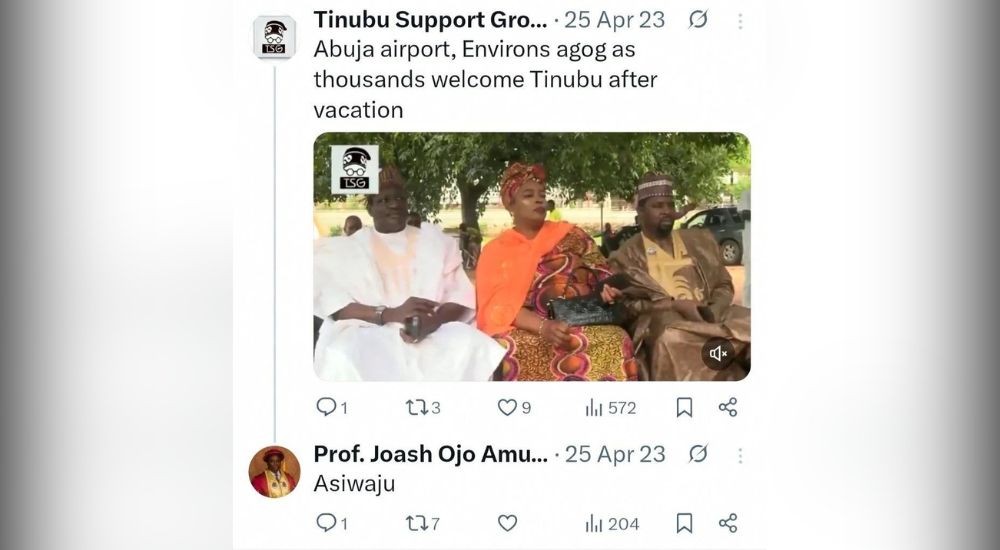Unmute the video in the tweet
This screenshot has height=550, width=1000.
coord(718,353)
